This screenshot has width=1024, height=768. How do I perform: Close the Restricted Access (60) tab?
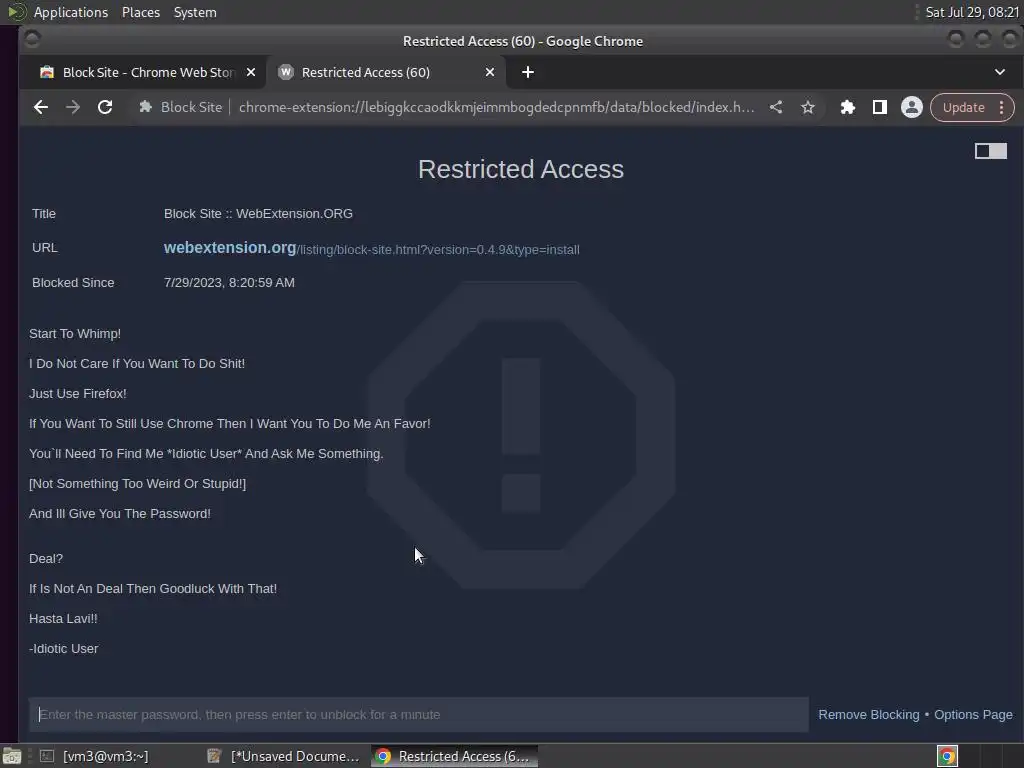(490, 72)
